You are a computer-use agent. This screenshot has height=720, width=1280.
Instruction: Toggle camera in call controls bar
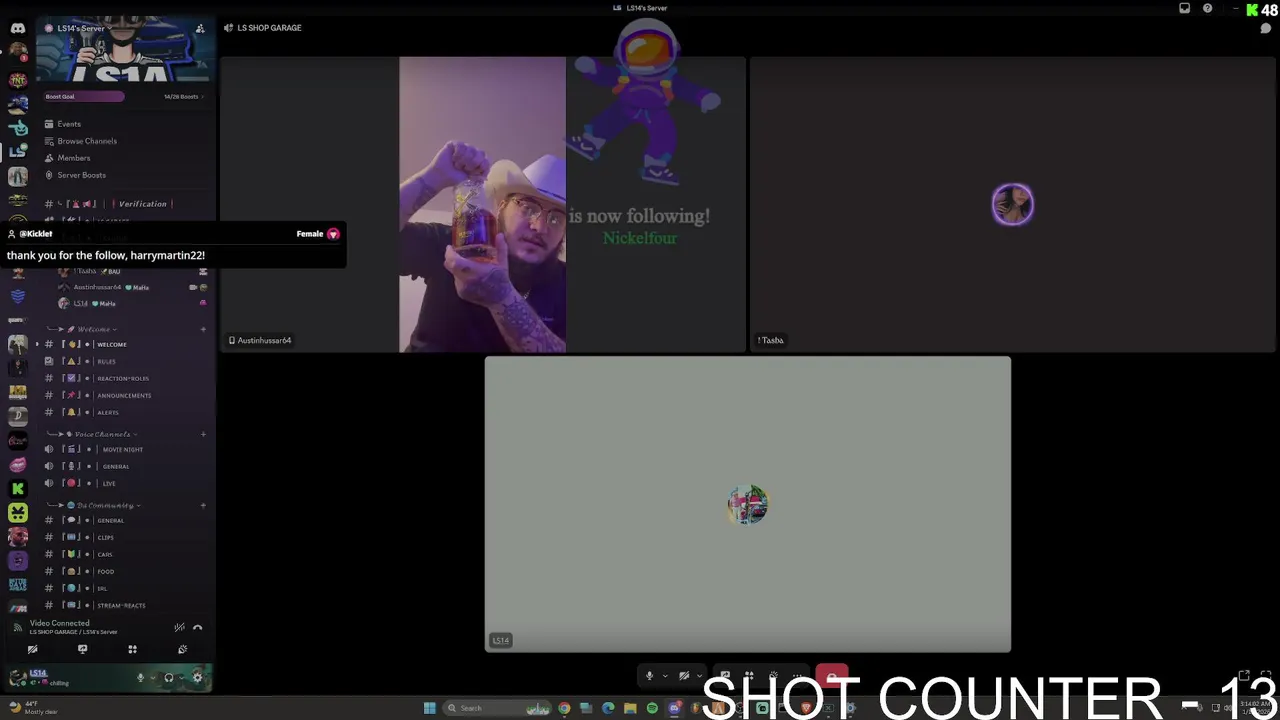(684, 676)
